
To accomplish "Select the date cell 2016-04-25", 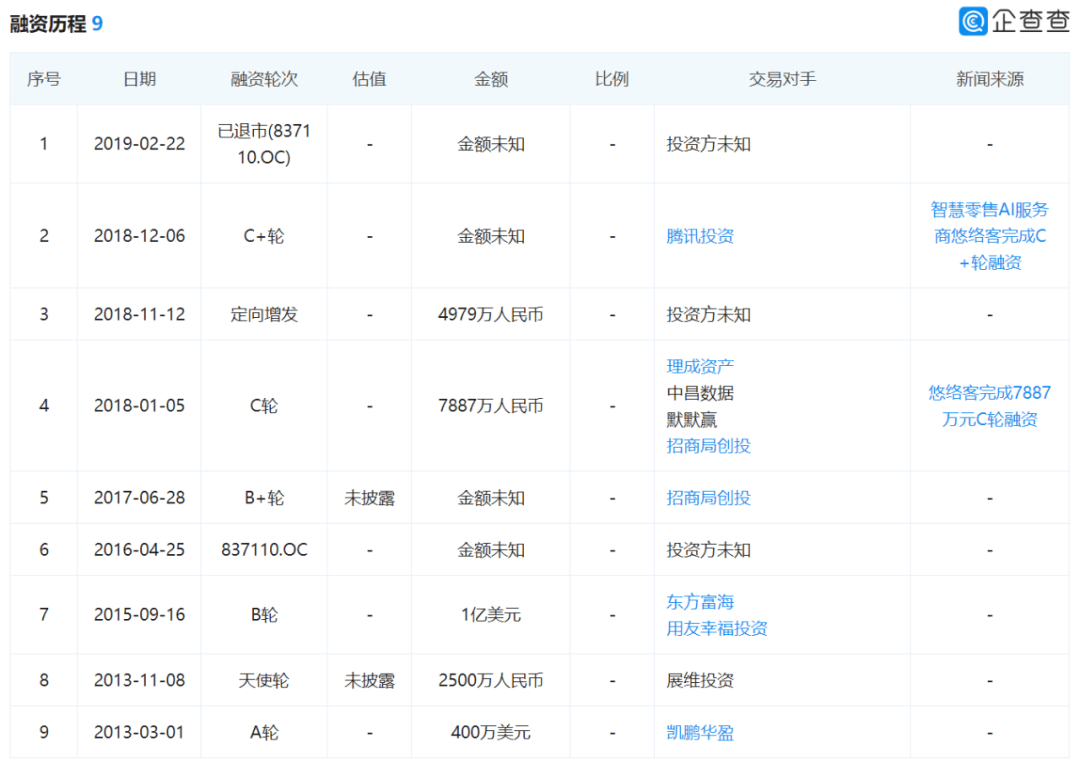I will [139, 550].
